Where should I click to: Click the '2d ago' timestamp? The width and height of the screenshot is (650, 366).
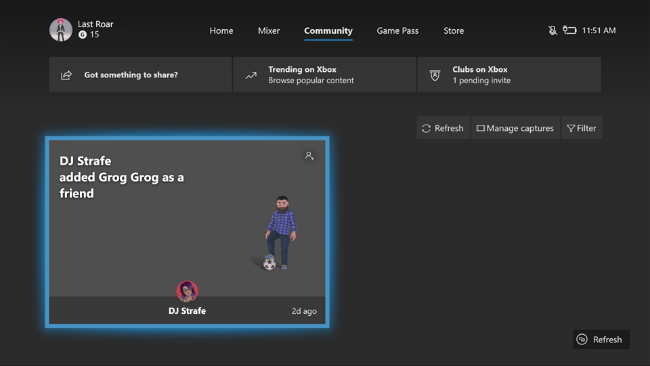pos(304,311)
